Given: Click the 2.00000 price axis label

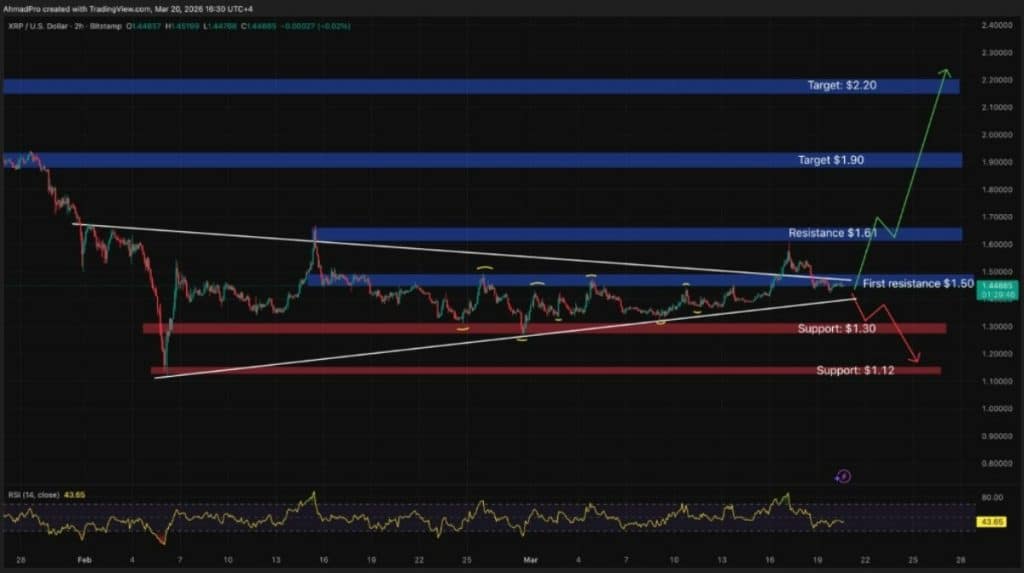Looking at the screenshot, I should click(996, 135).
